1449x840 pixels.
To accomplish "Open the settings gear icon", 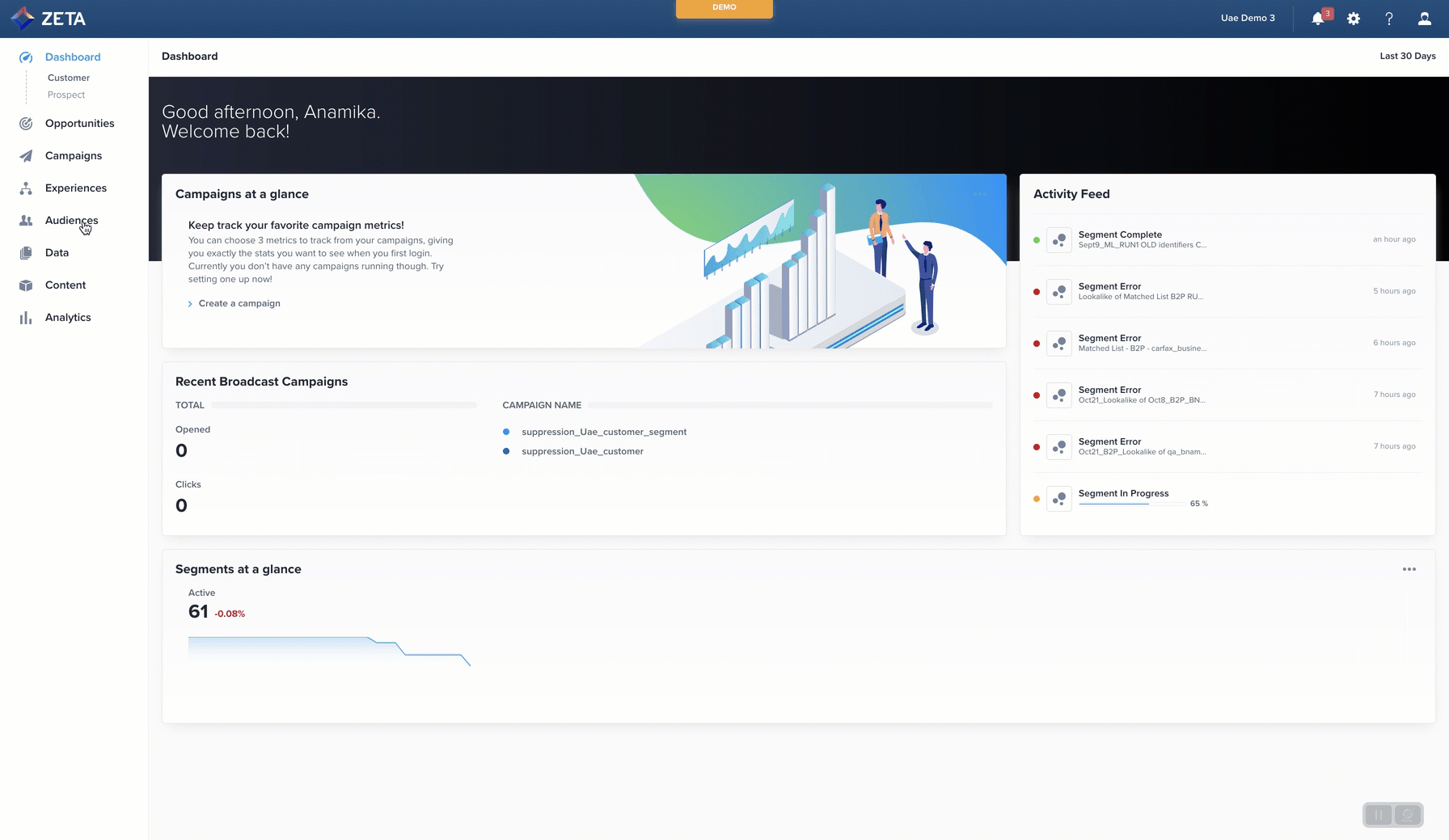I will point(1354,19).
